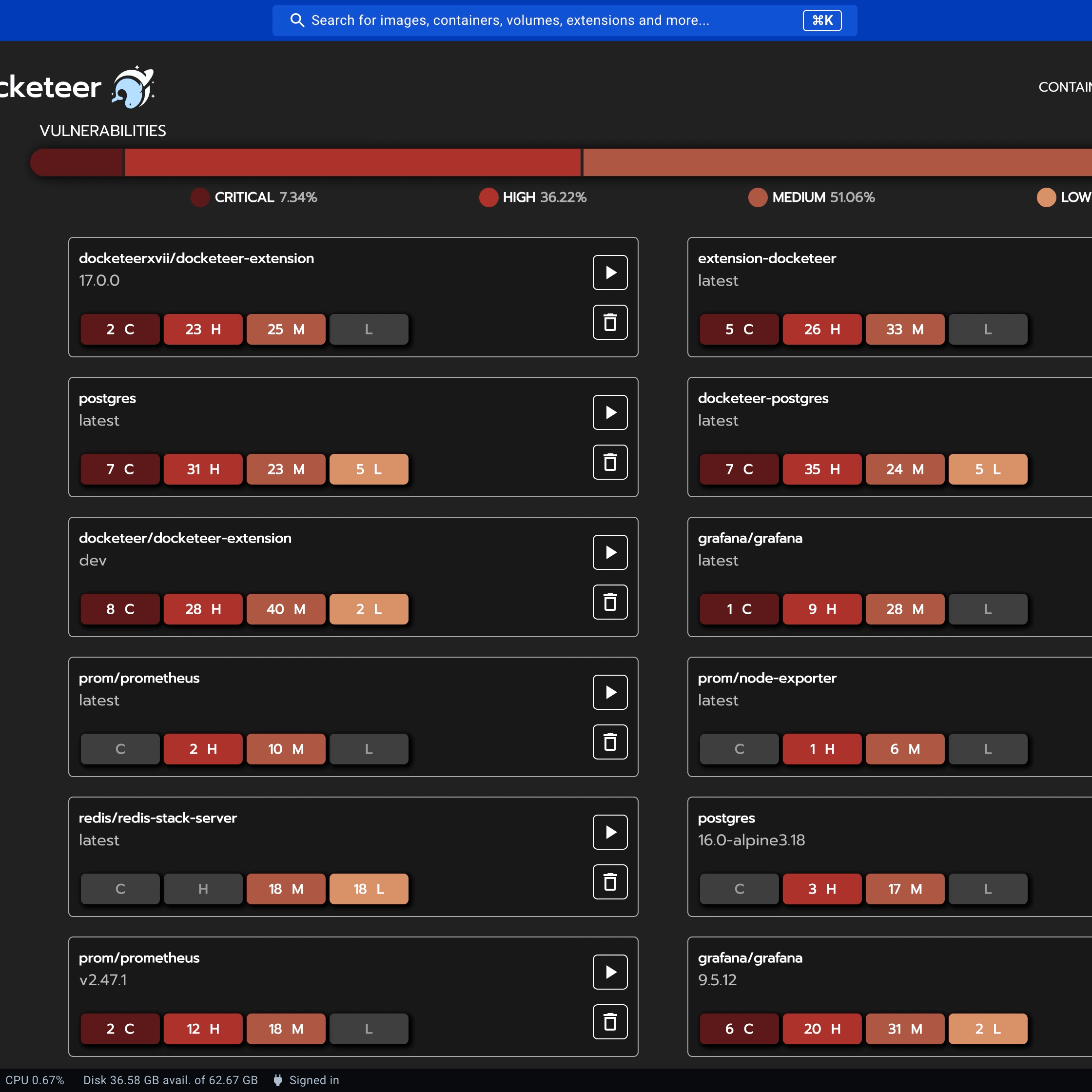
Task: Delete docketeer/docketeer-extension dev image
Action: 610,602
